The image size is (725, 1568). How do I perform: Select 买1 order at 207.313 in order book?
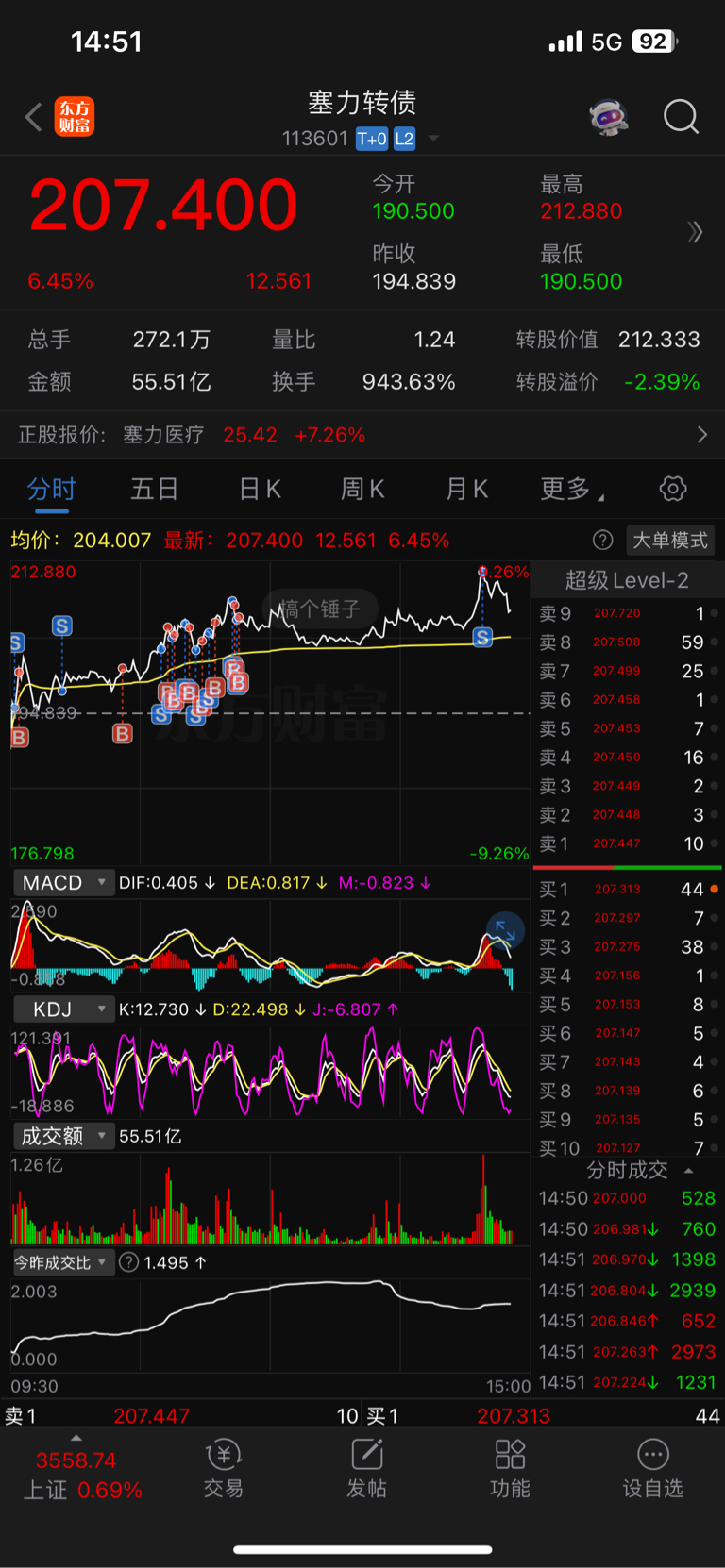(x=627, y=890)
